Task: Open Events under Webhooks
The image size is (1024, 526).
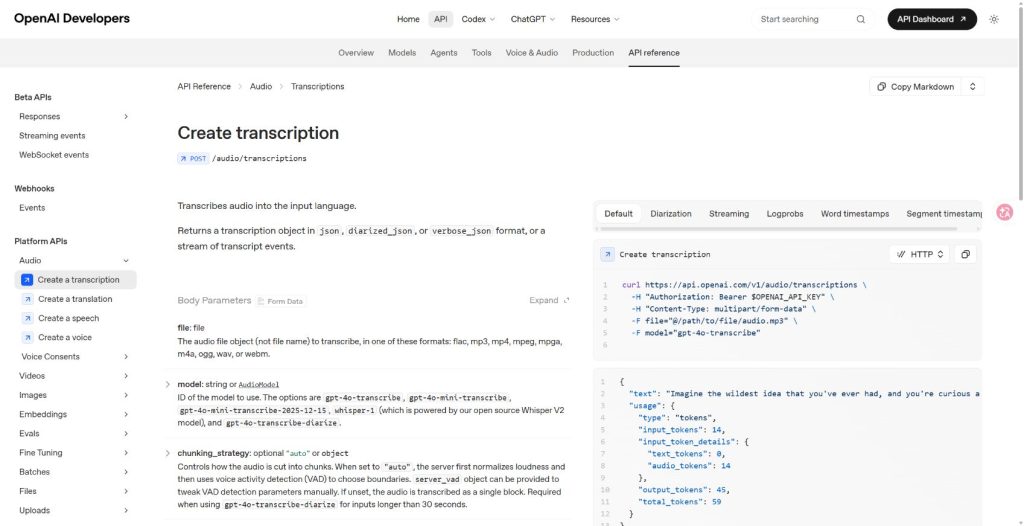Action: (x=32, y=208)
